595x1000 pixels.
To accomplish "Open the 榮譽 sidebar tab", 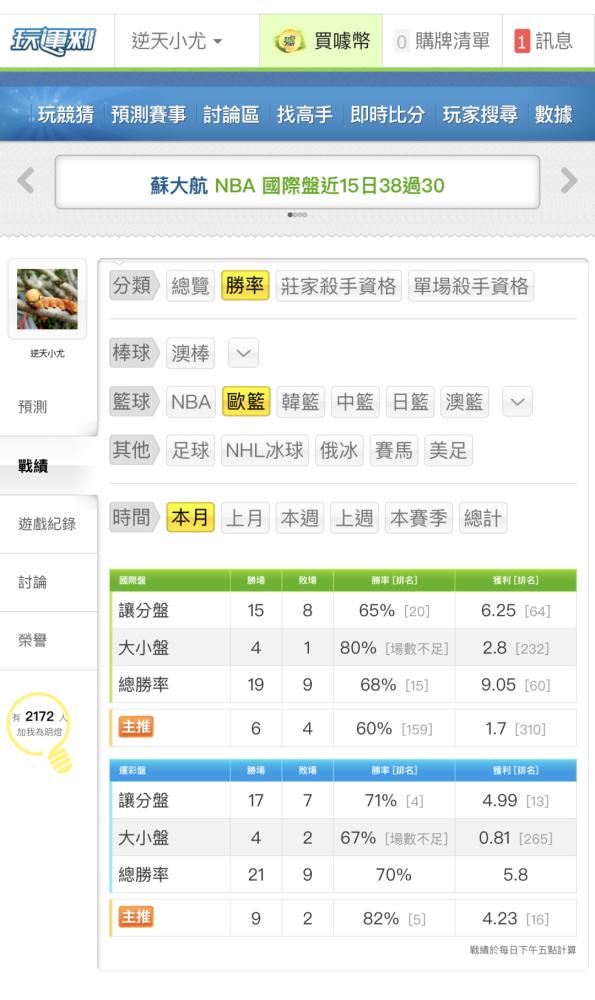I will click(33, 640).
